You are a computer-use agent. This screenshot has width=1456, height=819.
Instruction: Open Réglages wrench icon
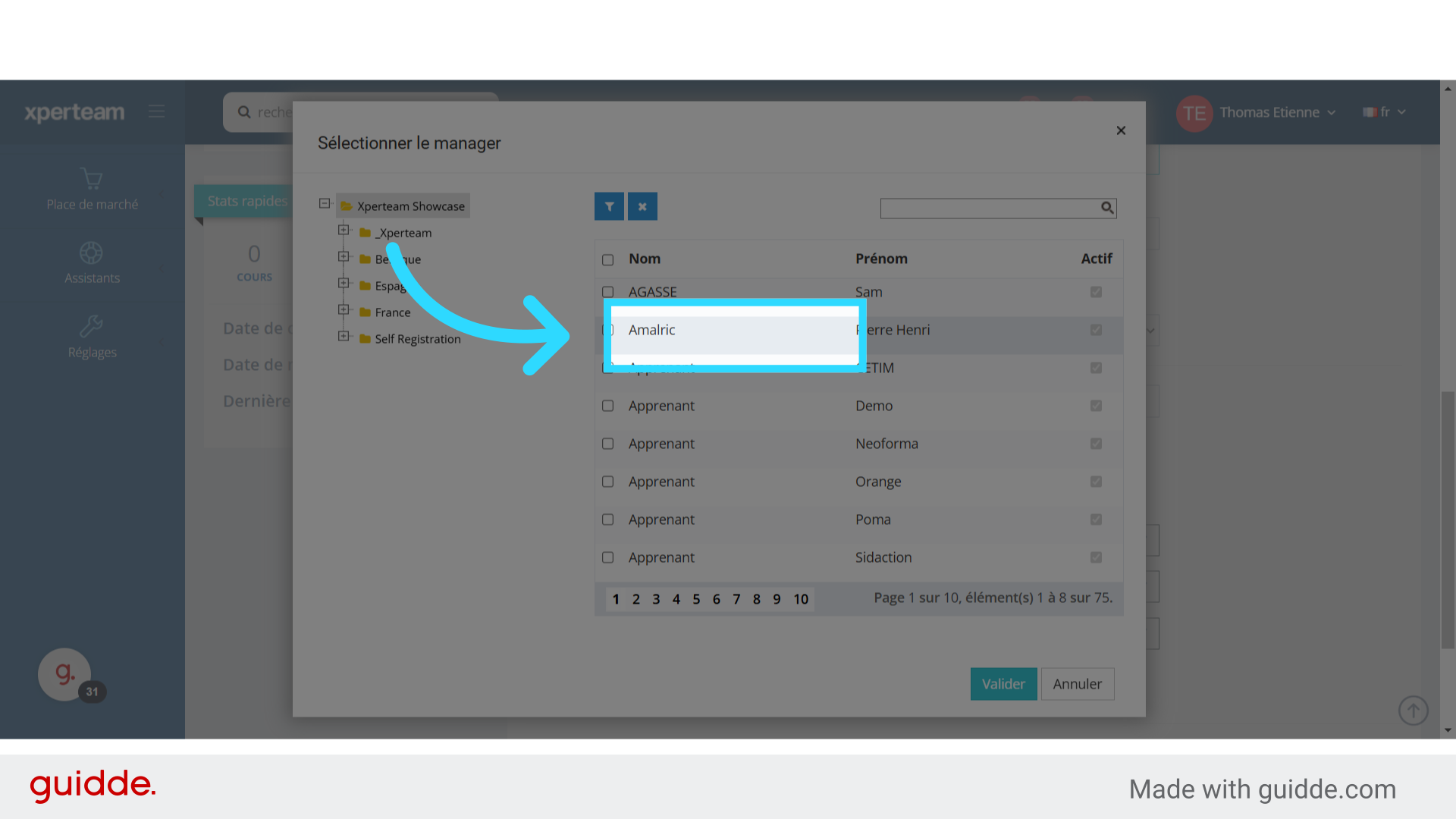coord(91,327)
